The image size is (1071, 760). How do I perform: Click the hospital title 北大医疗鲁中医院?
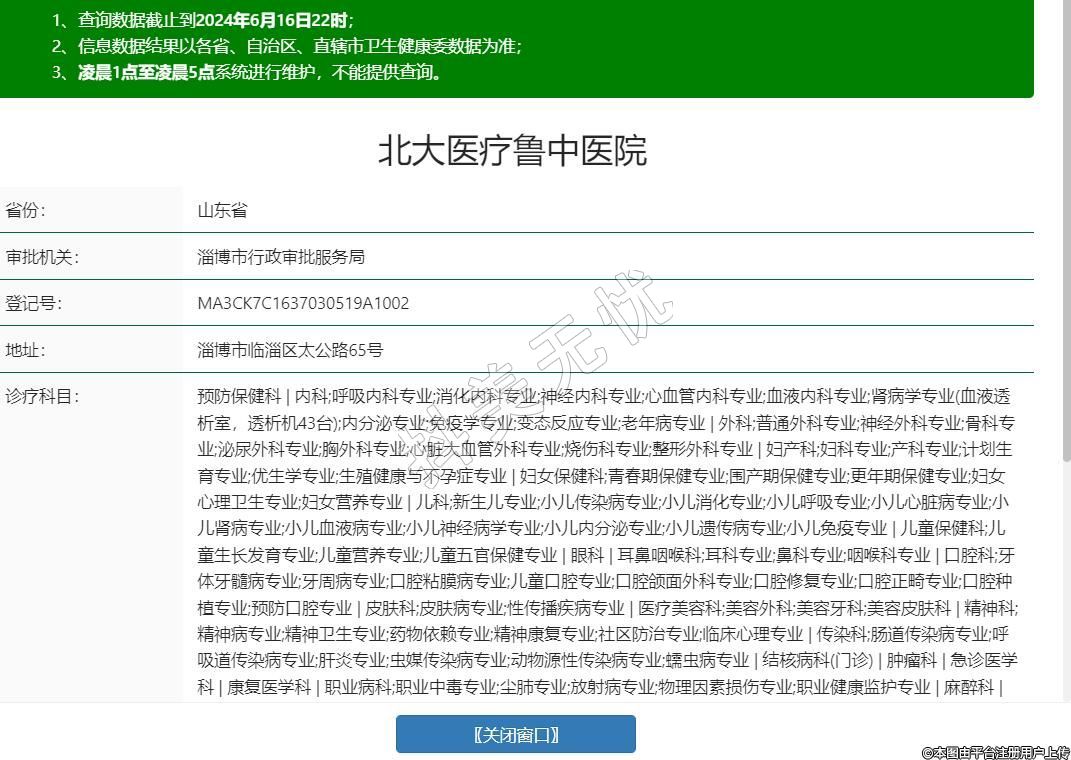pyautogui.click(x=512, y=150)
